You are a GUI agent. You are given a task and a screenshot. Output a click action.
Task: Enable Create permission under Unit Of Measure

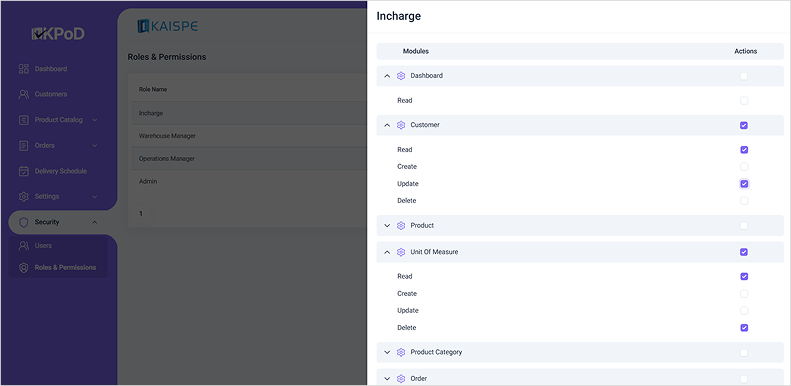744,294
